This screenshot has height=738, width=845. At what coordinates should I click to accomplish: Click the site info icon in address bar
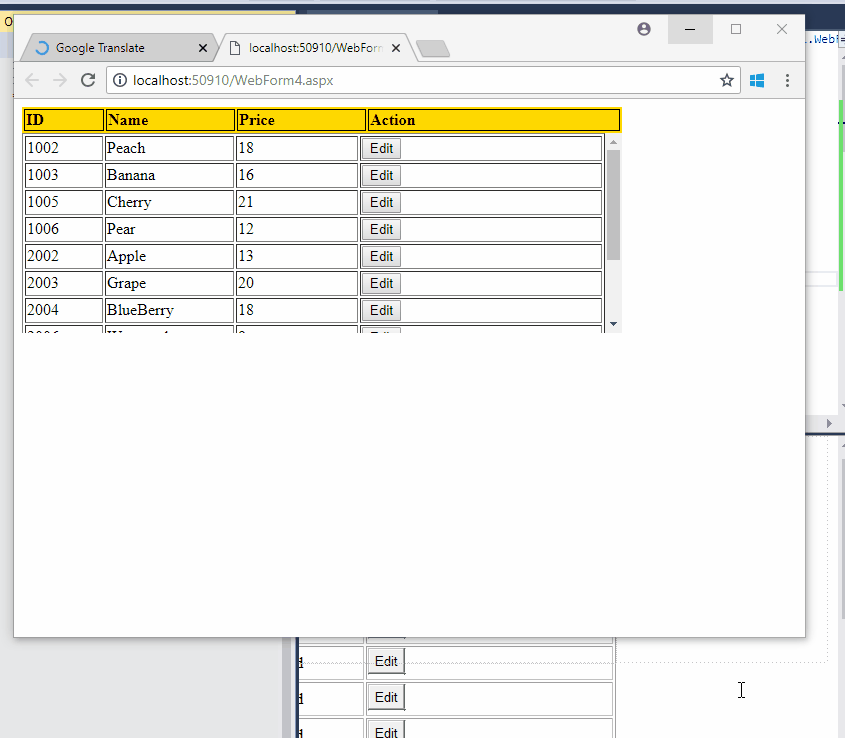119,80
